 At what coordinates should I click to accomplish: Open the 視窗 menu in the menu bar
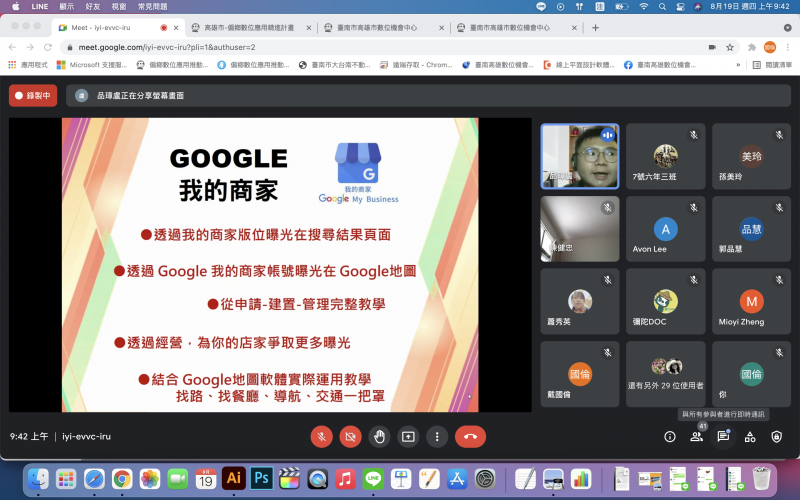tap(119, 7)
